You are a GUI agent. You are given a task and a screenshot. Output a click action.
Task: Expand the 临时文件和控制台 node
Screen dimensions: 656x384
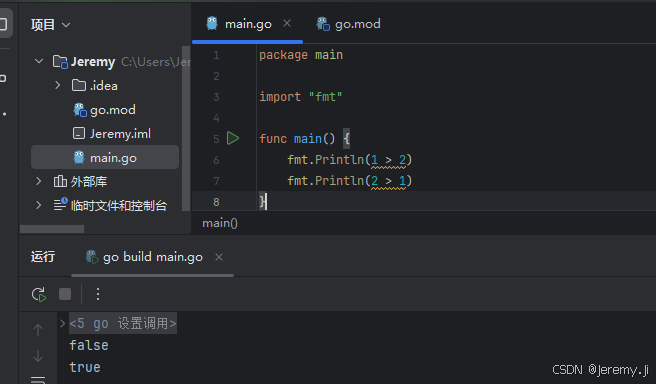(38, 205)
